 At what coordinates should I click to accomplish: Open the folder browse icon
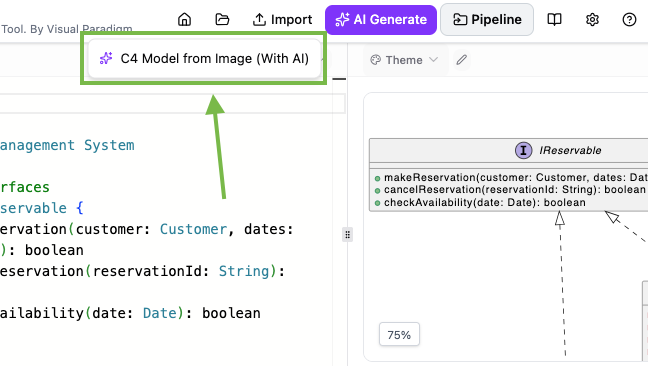click(222, 19)
